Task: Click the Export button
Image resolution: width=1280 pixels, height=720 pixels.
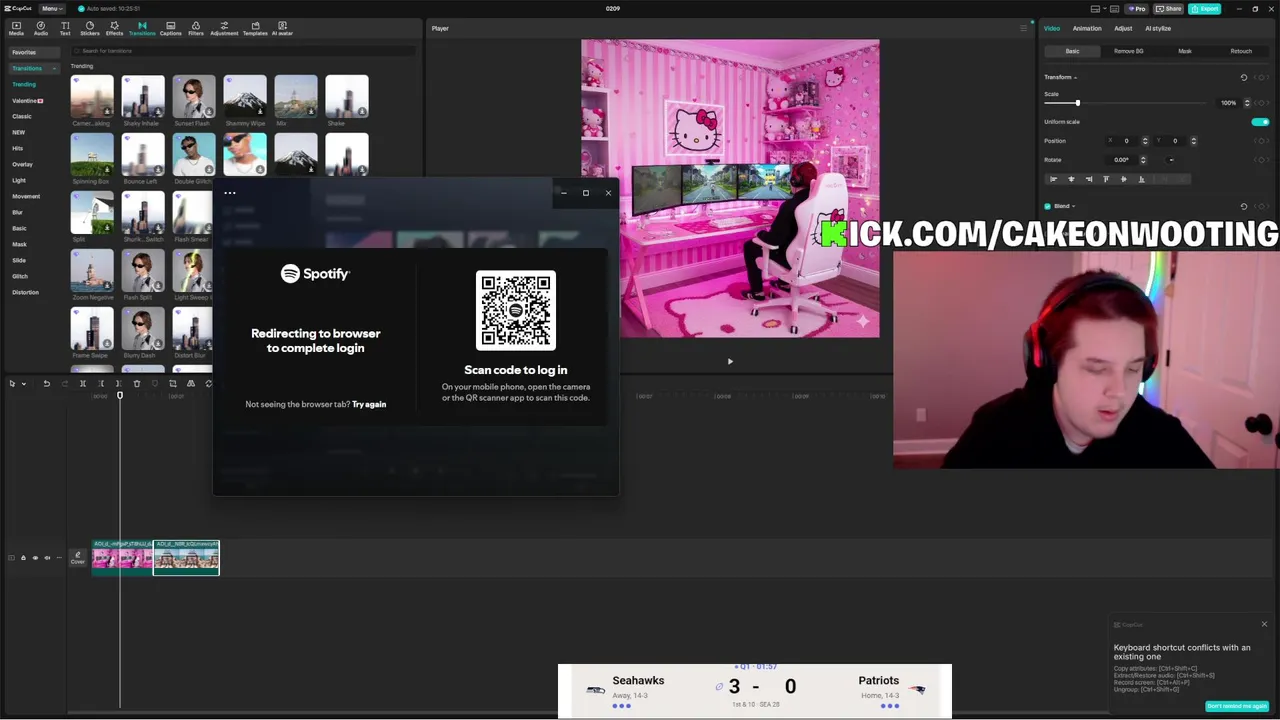Action: pyautogui.click(x=1205, y=8)
